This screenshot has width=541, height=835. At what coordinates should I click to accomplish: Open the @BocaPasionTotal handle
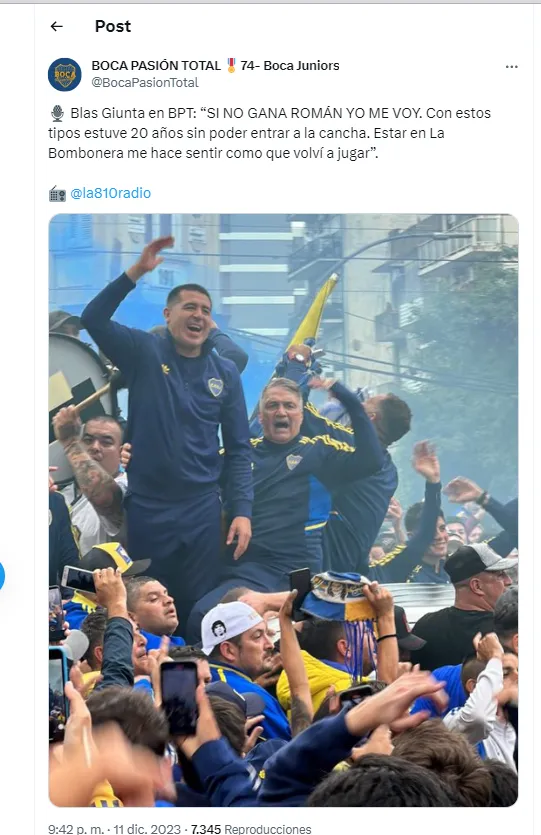tap(145, 83)
